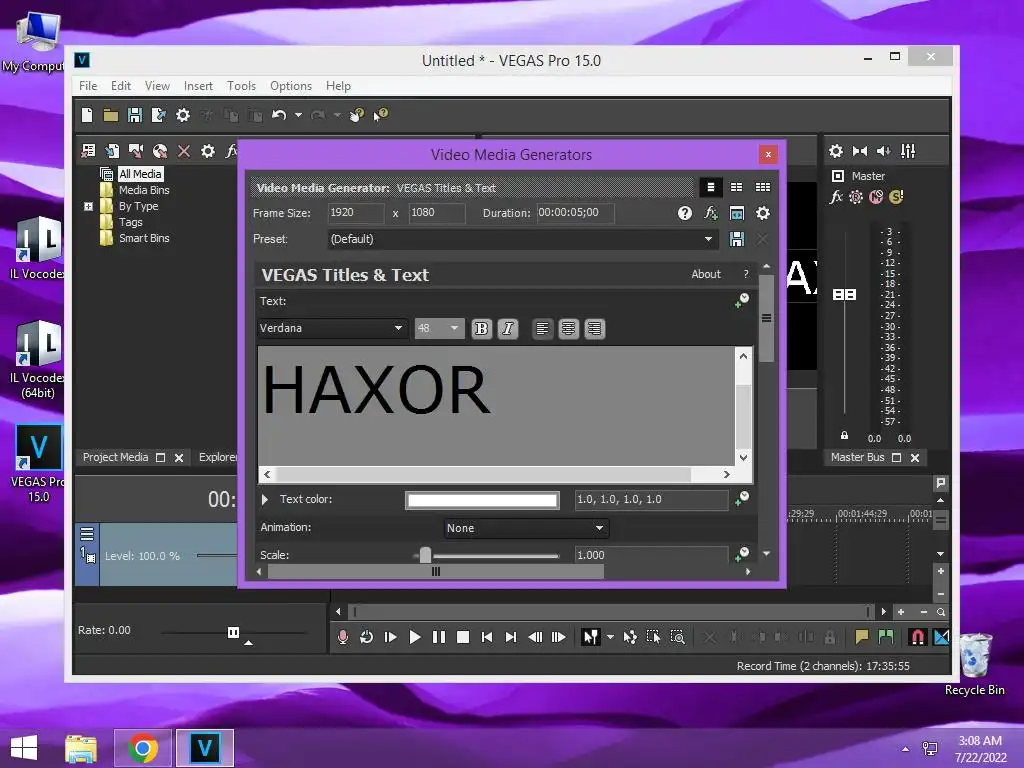Open project Properties gear in main toolbar
This screenshot has height=768, width=1024.
tap(183, 116)
